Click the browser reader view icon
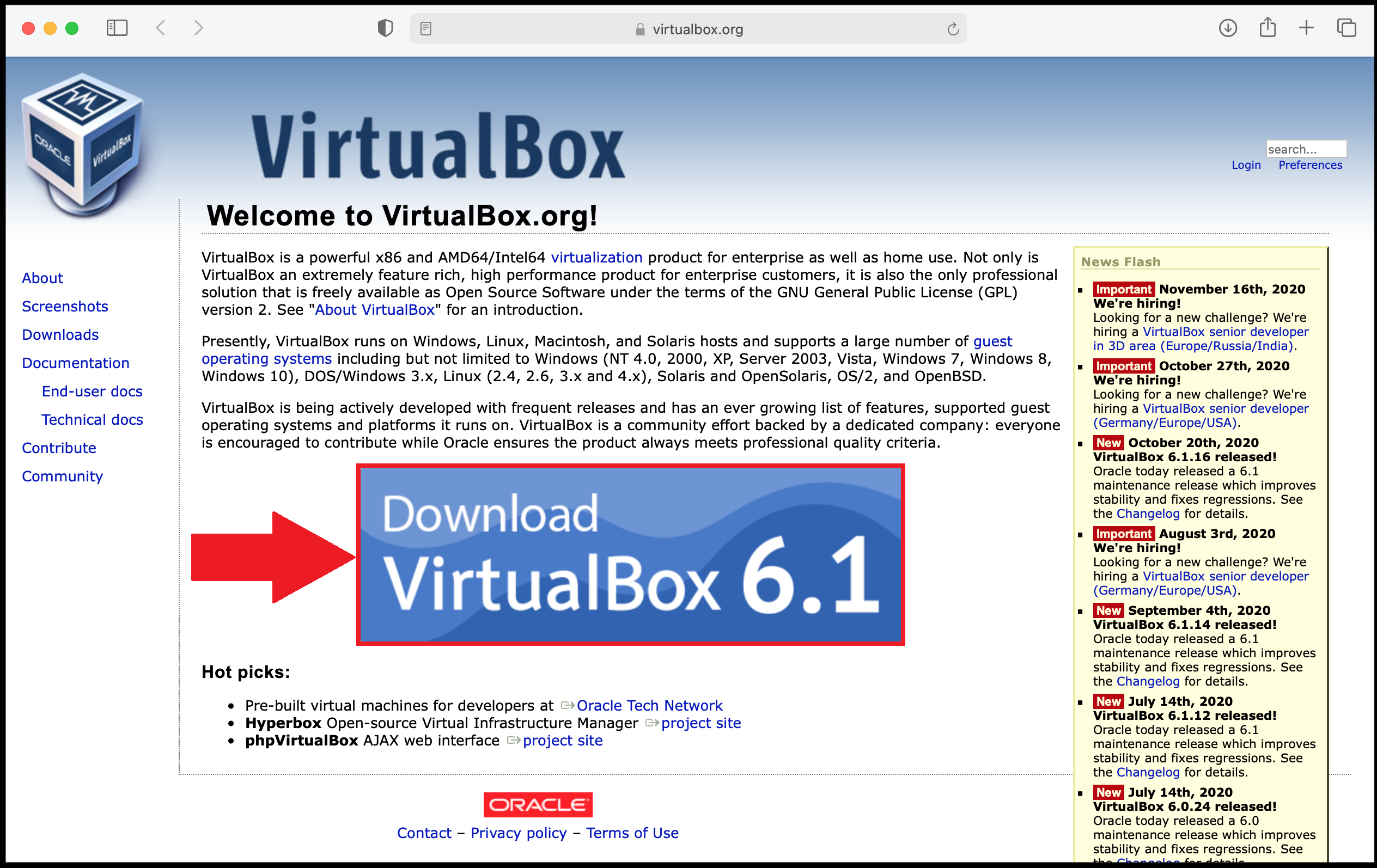The width and height of the screenshot is (1377, 868). click(x=423, y=28)
